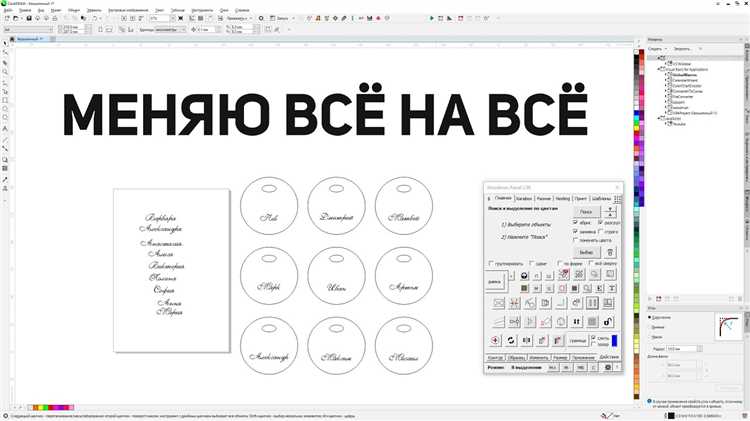
Task: Select ColorChartCreator in macros tree
Action: 687,86
